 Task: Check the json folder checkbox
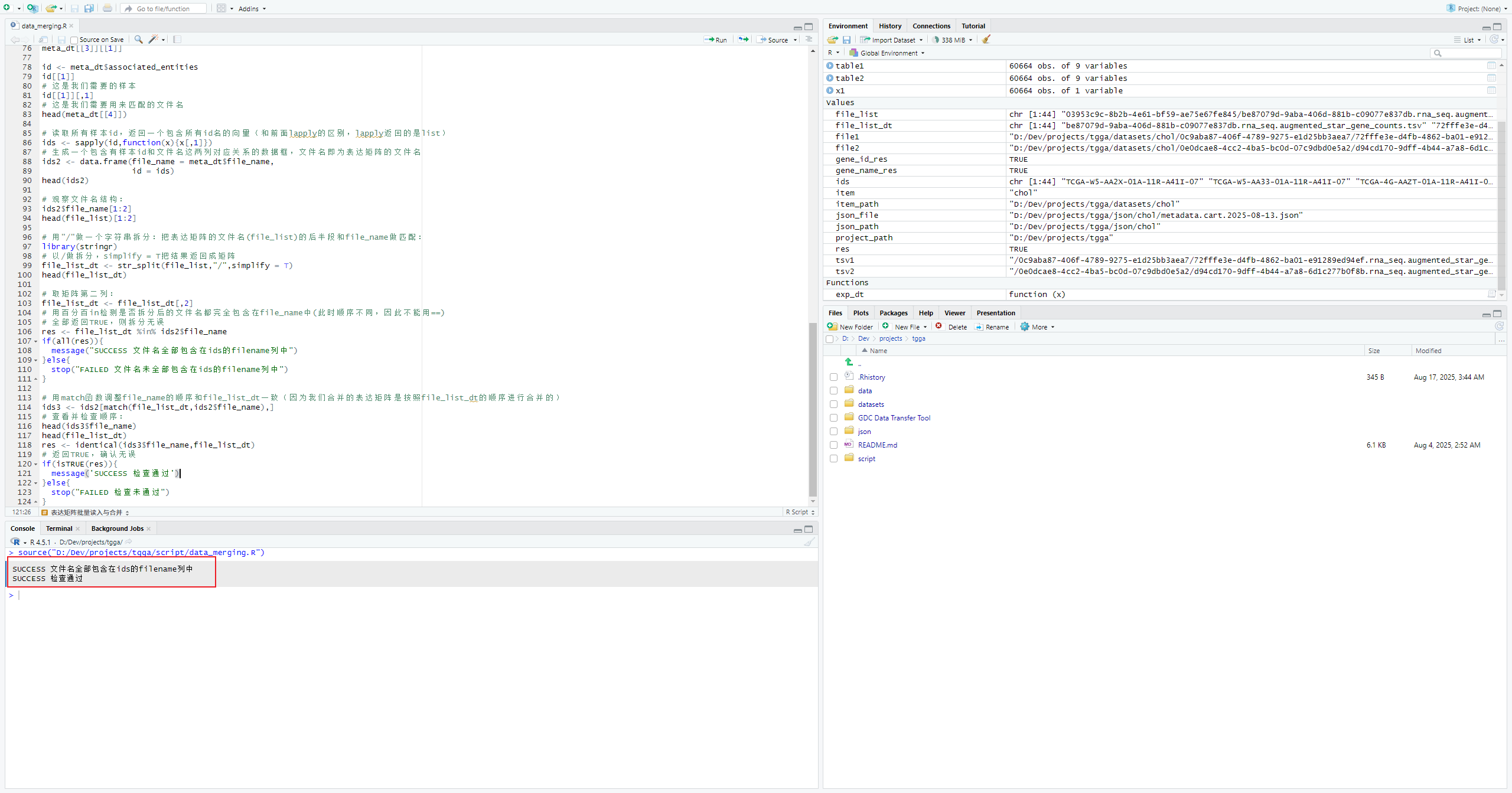(833, 432)
